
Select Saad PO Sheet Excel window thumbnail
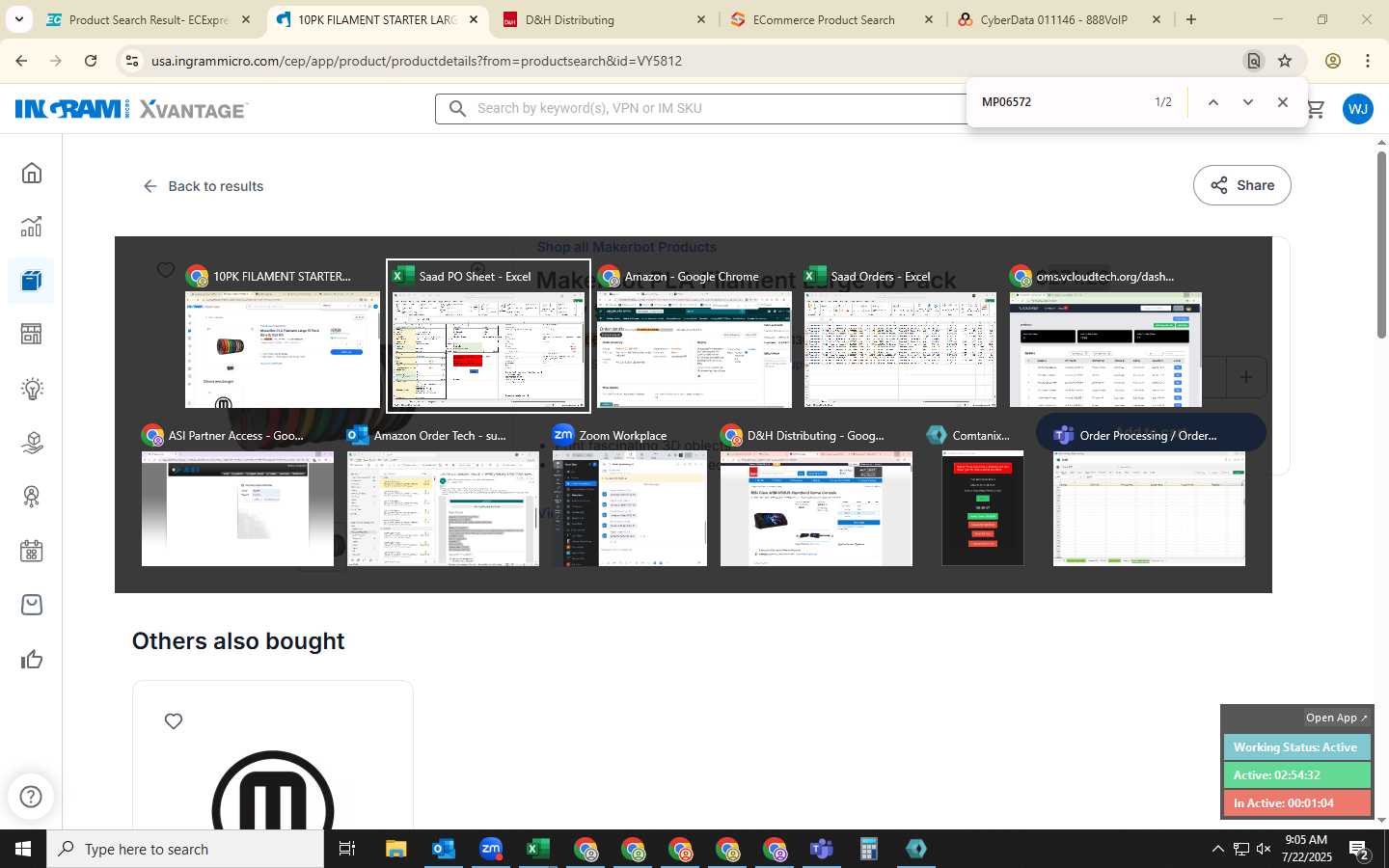(x=488, y=336)
